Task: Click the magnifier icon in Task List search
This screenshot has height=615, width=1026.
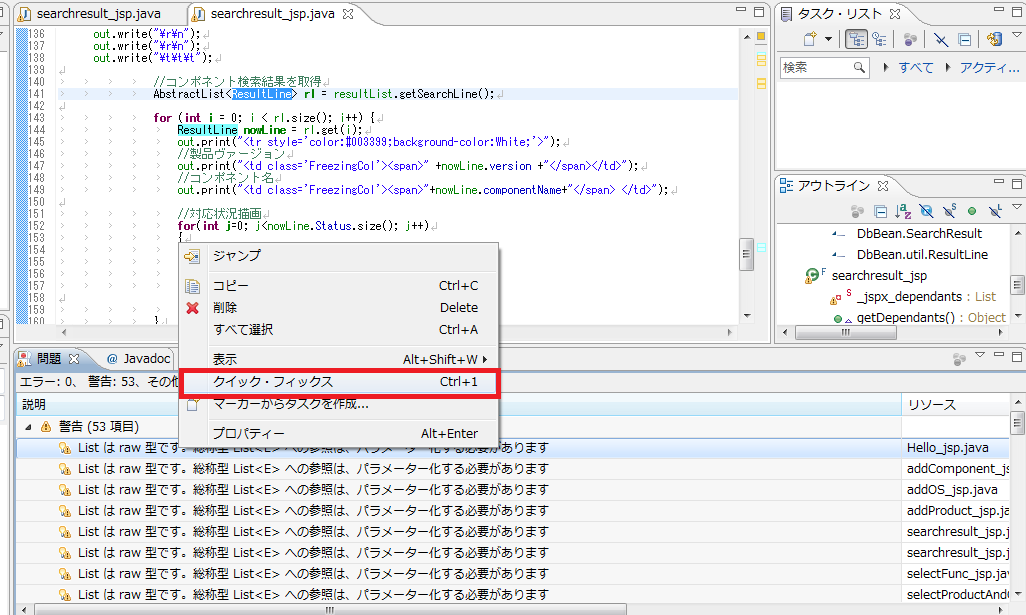Action: coord(859,67)
